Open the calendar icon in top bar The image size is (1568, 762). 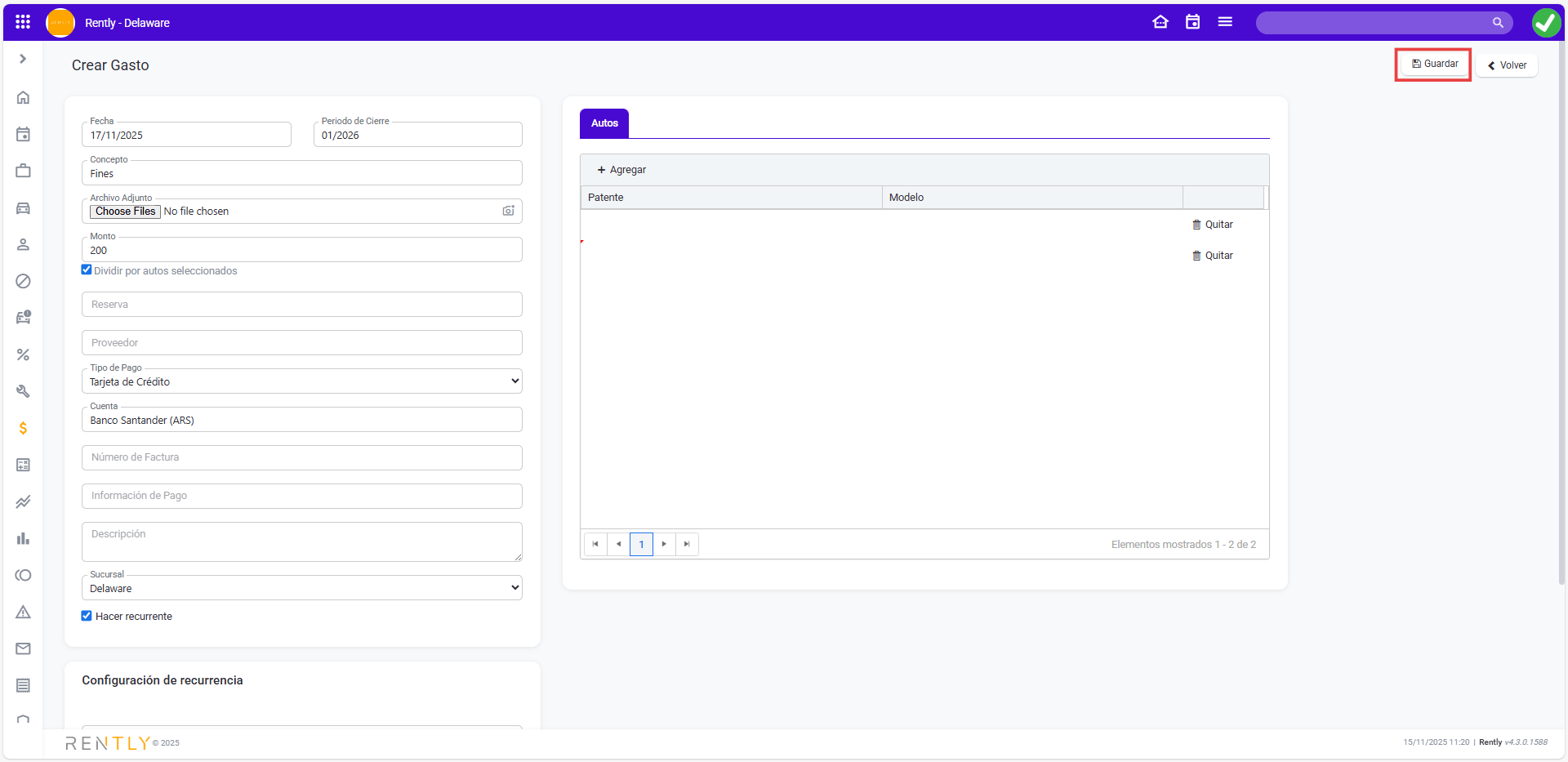1192,22
